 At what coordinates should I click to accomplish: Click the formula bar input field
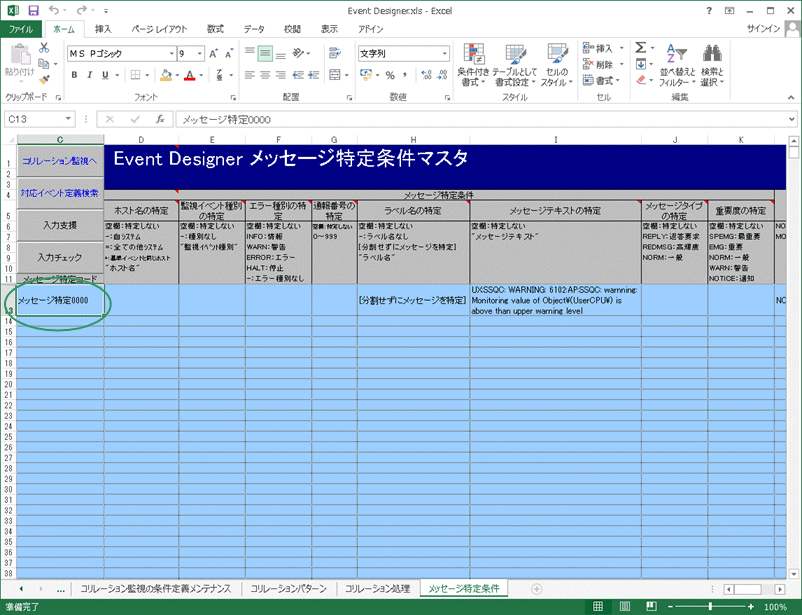click(x=481, y=119)
